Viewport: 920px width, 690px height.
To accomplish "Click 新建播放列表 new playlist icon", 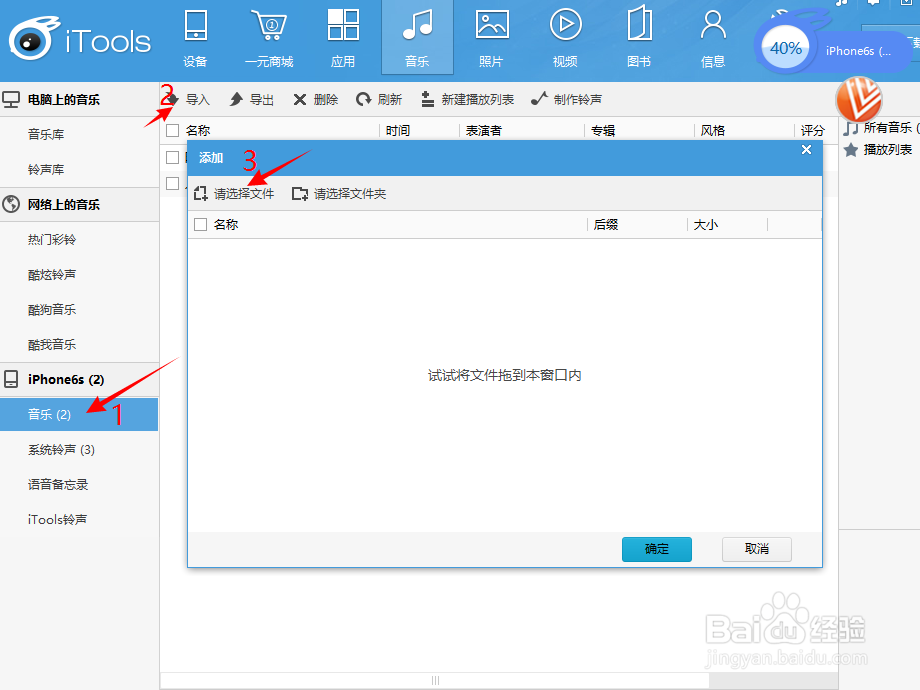I will pyautogui.click(x=428, y=99).
